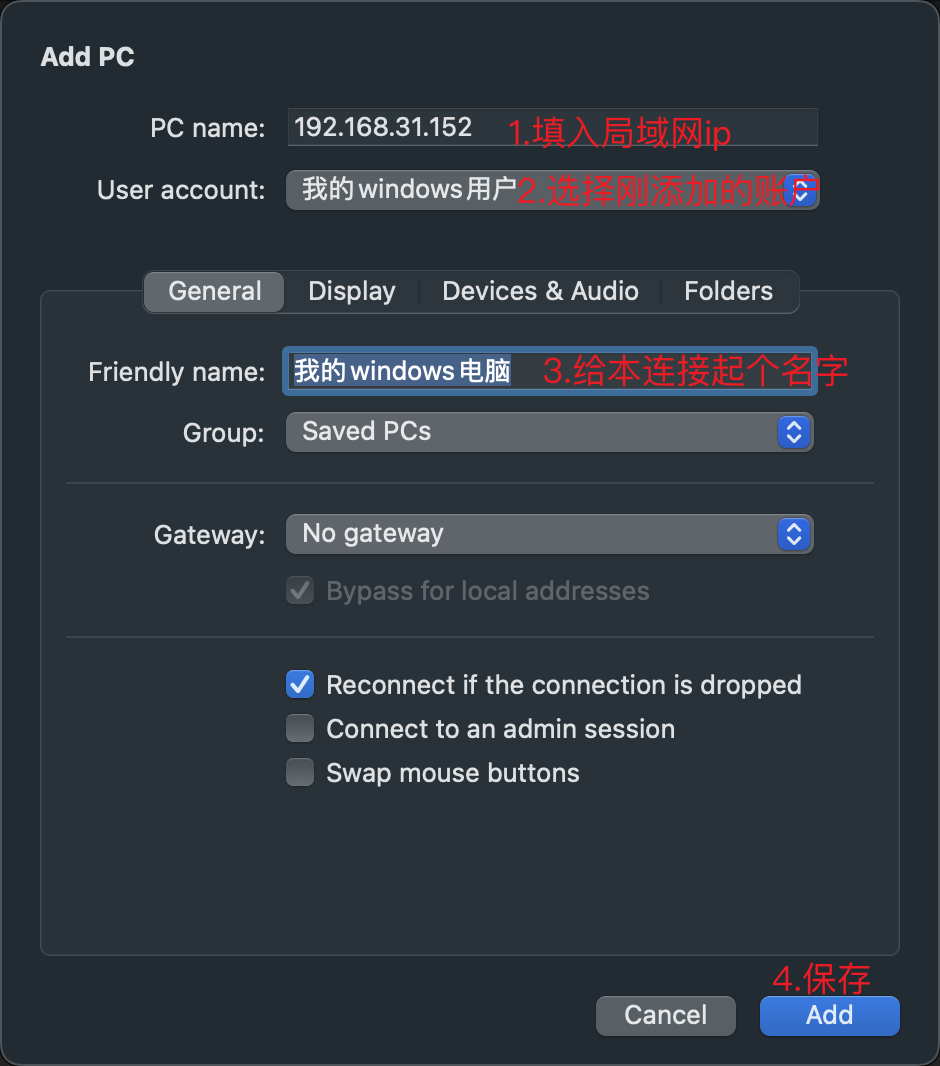Go to the Devices & Audio tab
940x1066 pixels.
[540, 292]
